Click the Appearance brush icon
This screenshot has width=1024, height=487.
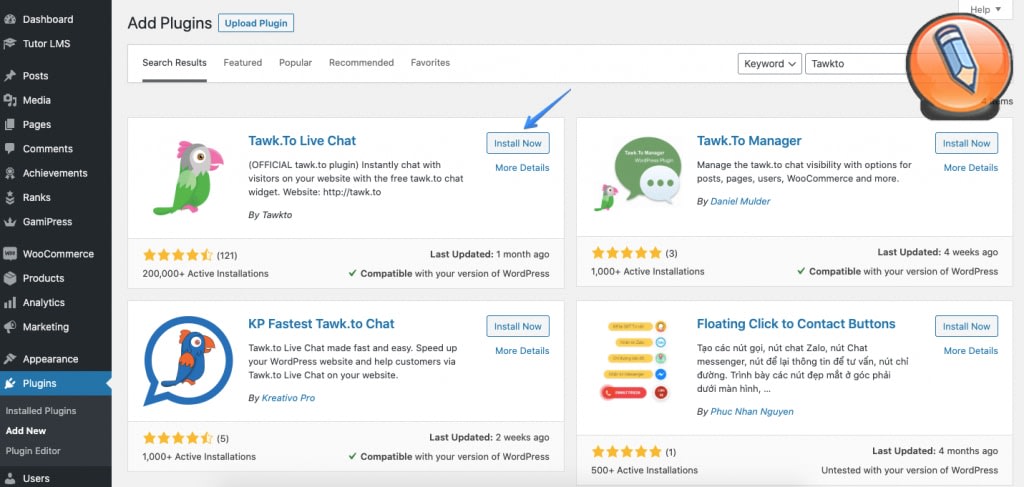(x=10, y=359)
